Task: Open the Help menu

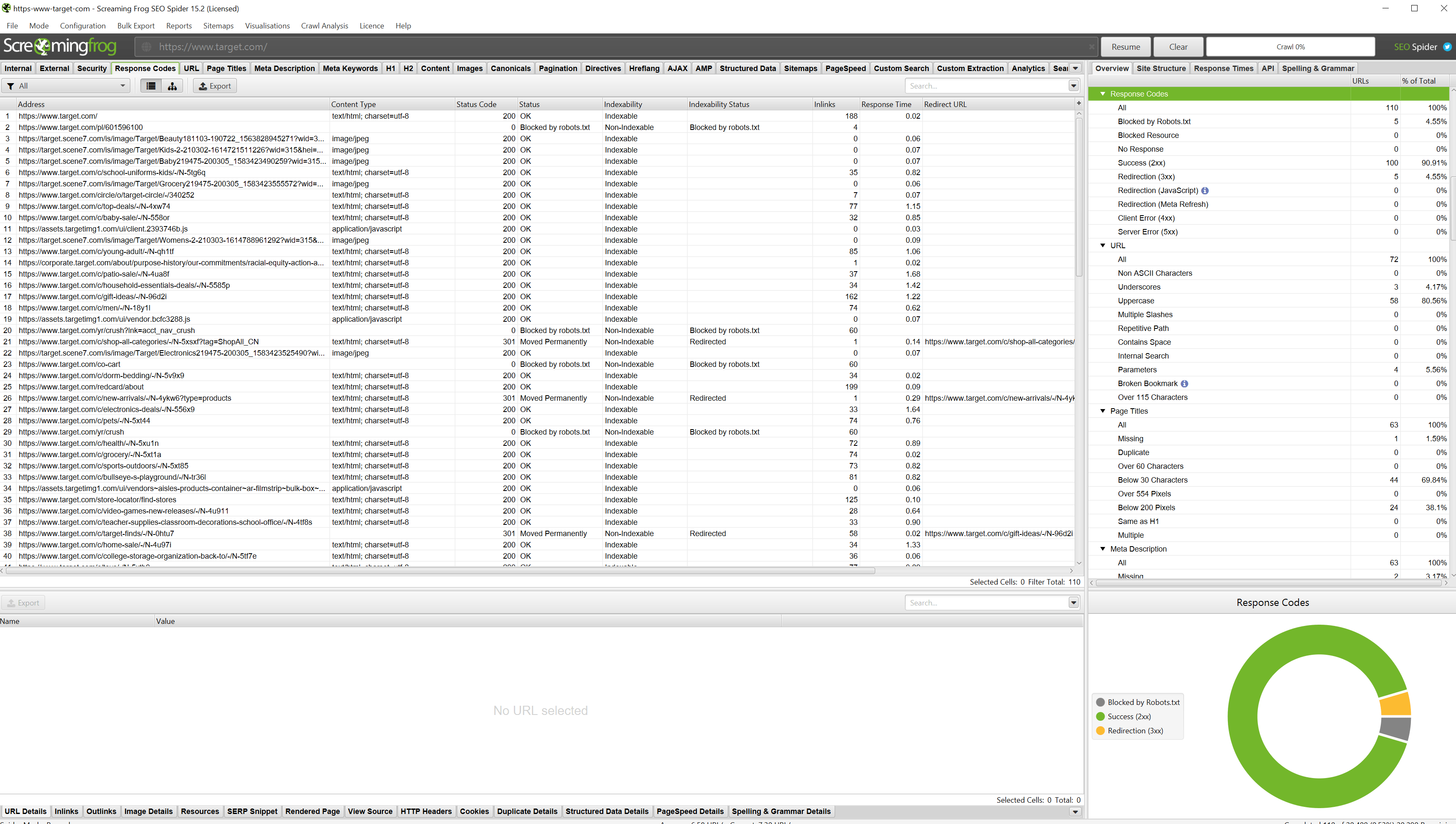Action: tap(403, 26)
